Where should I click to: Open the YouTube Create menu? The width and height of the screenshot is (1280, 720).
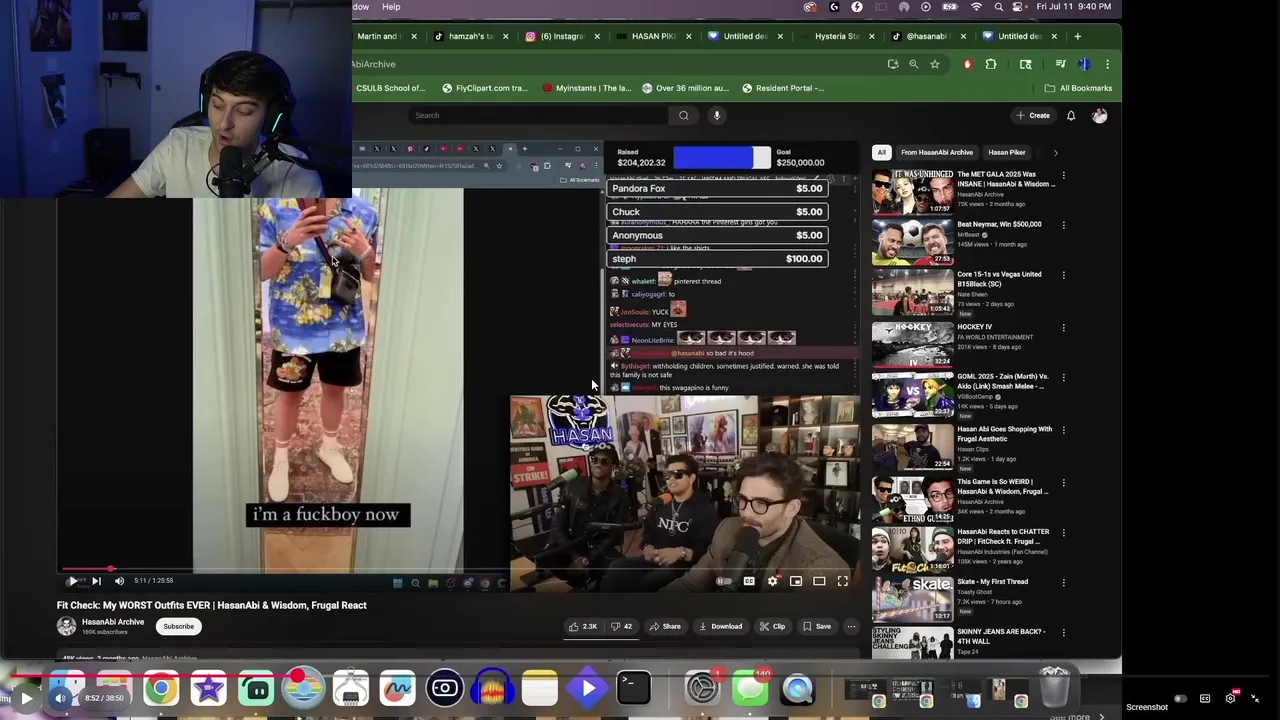[x=1033, y=115]
